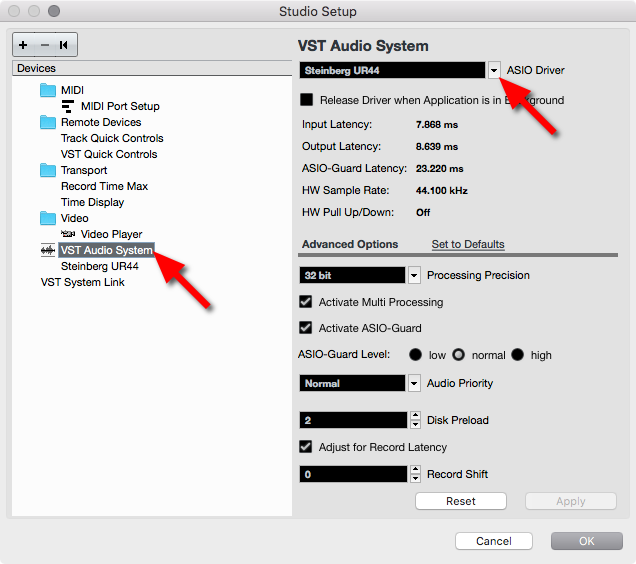The height and width of the screenshot is (564, 636).
Task: Click the Disk Preload value field
Action: pos(353,420)
